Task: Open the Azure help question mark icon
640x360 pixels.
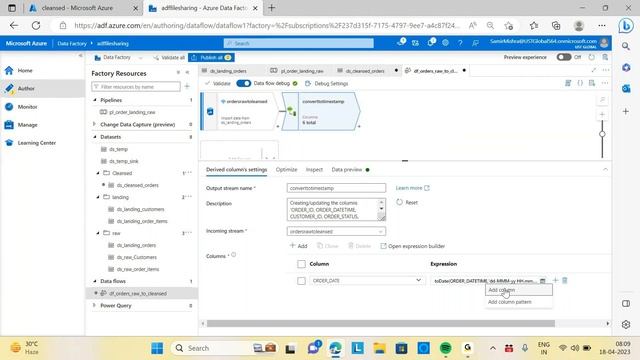Action: 460,42
